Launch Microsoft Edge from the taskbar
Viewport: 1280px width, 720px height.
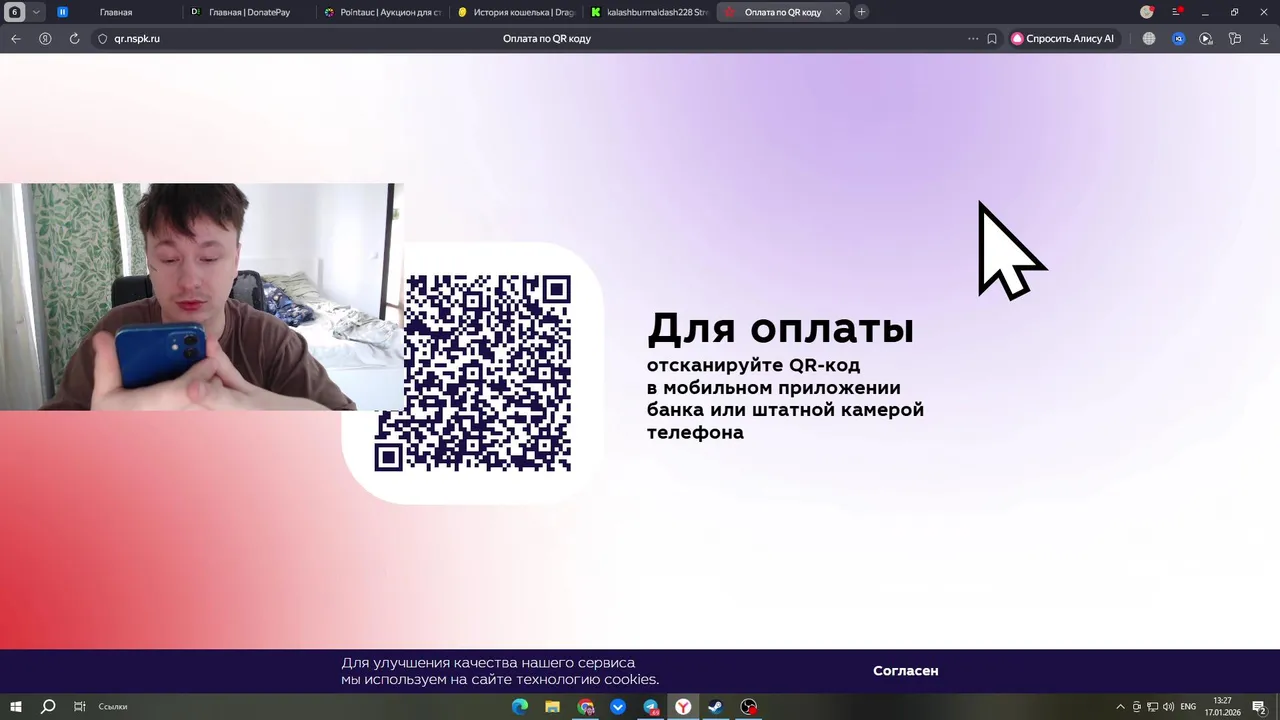coord(520,707)
